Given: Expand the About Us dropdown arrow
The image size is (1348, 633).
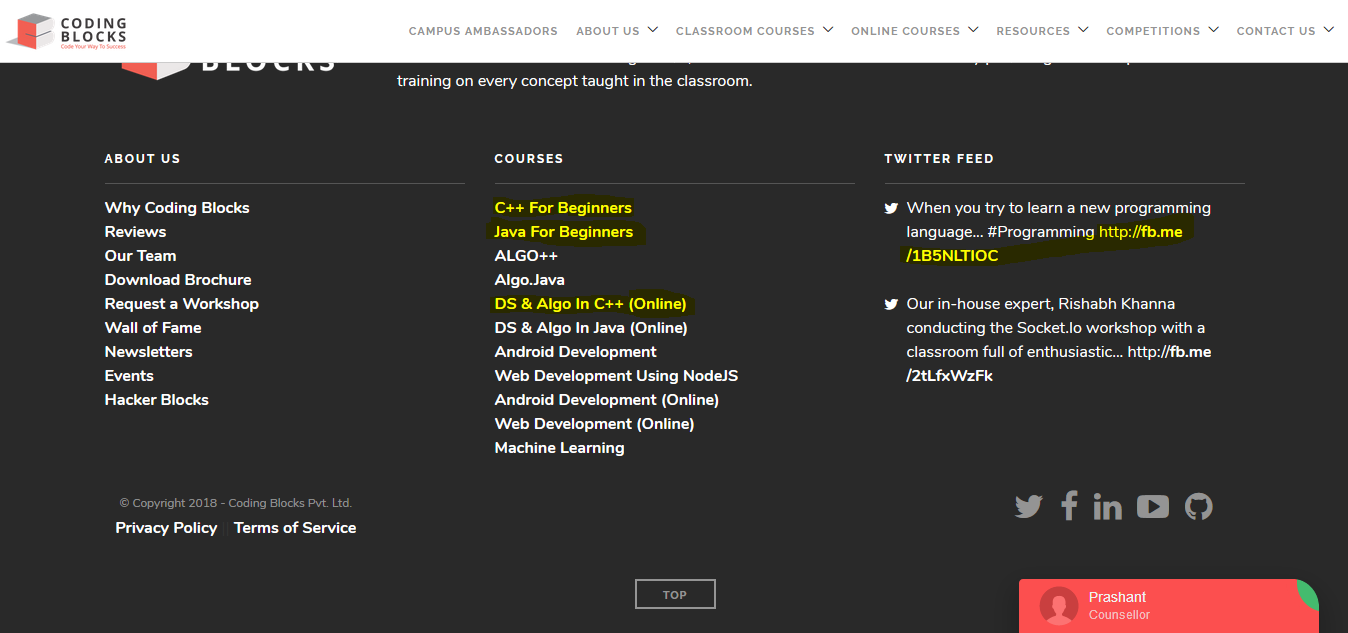Looking at the screenshot, I should 653,30.
